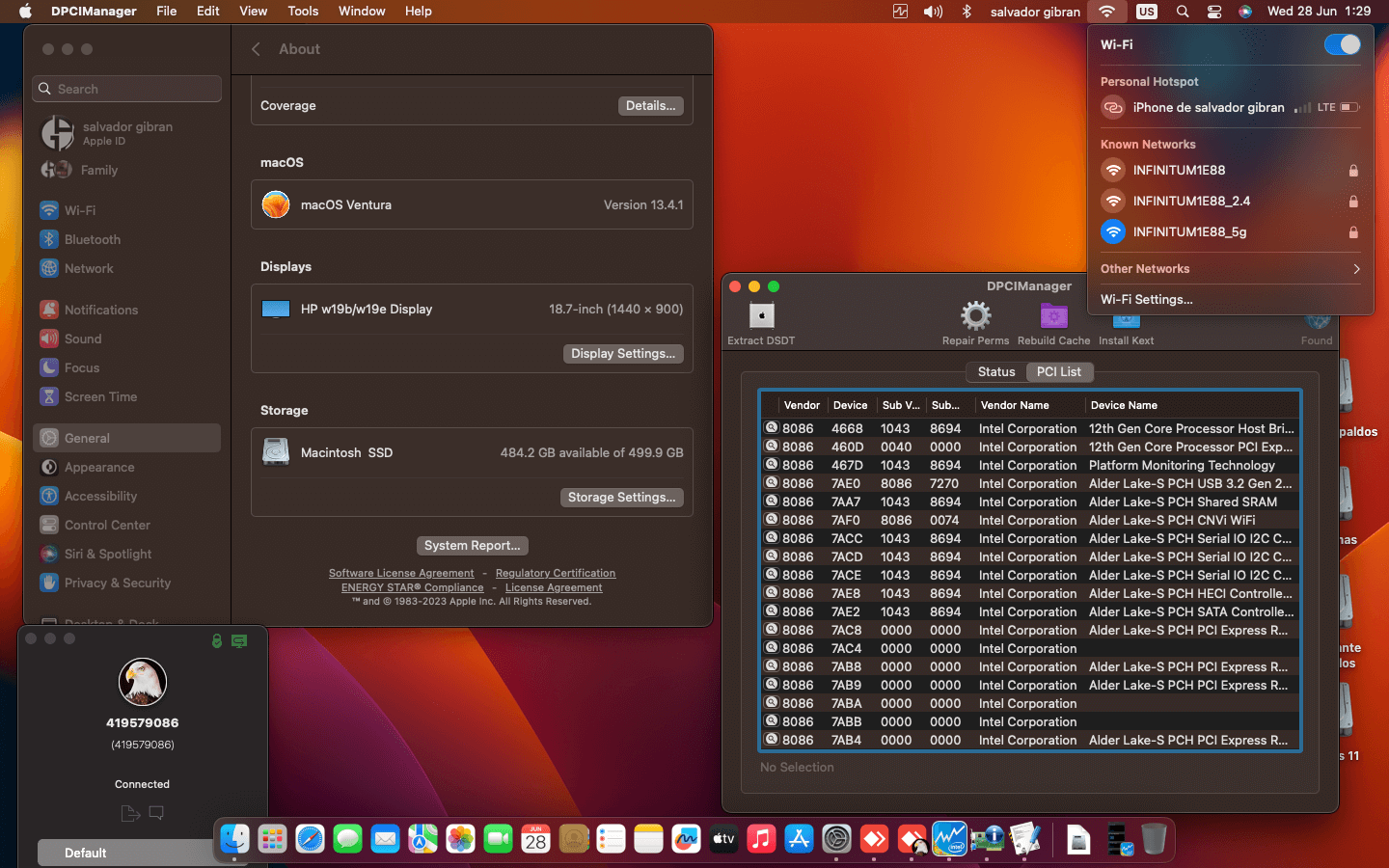Open the Trash in the Dock

[1154, 839]
